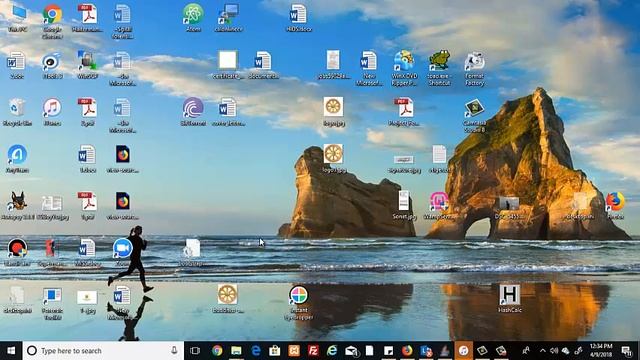640x360 pixels.
Task: Switch to Firefox in the taskbar
Action: [407, 351]
